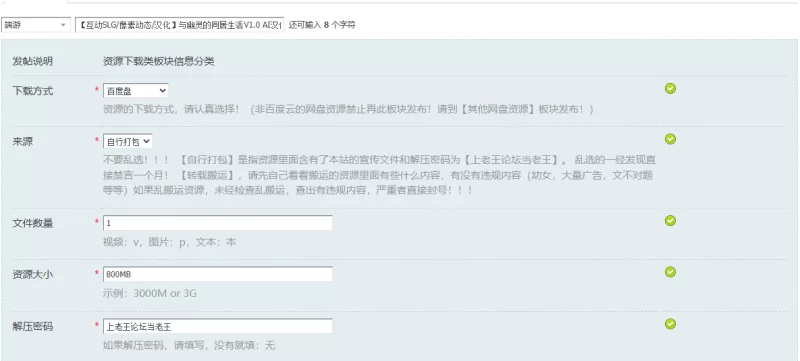Click the 解压密码 label
The width and height of the screenshot is (800, 361).
[x=33, y=327]
